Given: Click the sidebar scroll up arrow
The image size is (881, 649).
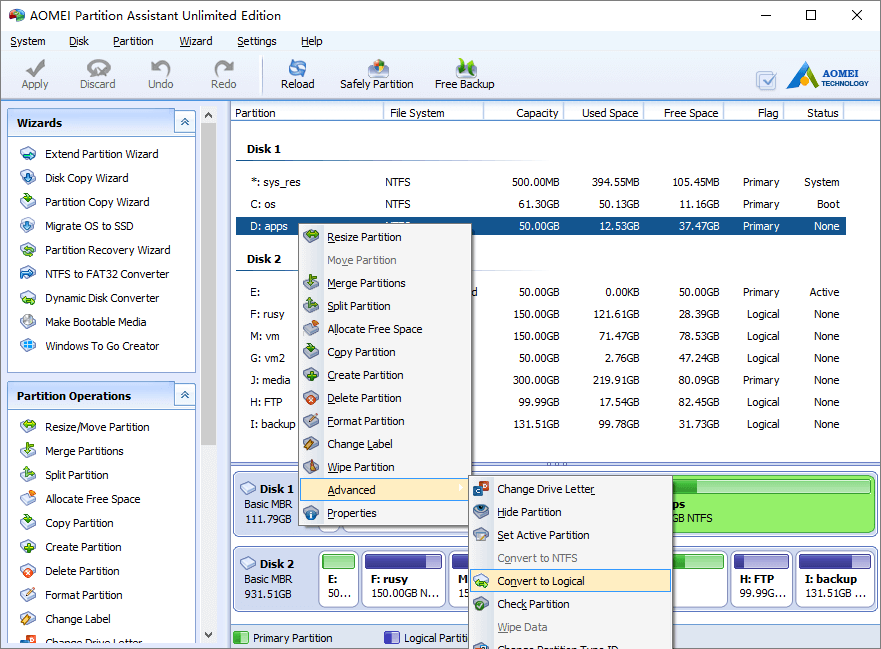Looking at the screenshot, I should 208,115.
